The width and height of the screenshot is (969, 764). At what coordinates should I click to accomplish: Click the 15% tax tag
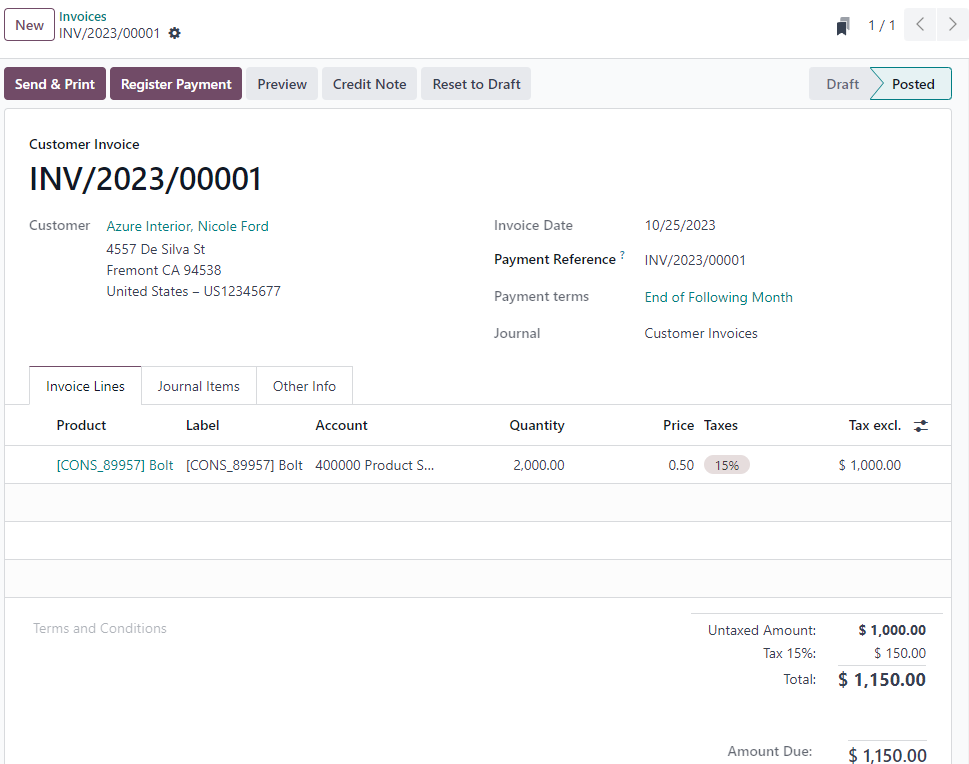click(727, 465)
